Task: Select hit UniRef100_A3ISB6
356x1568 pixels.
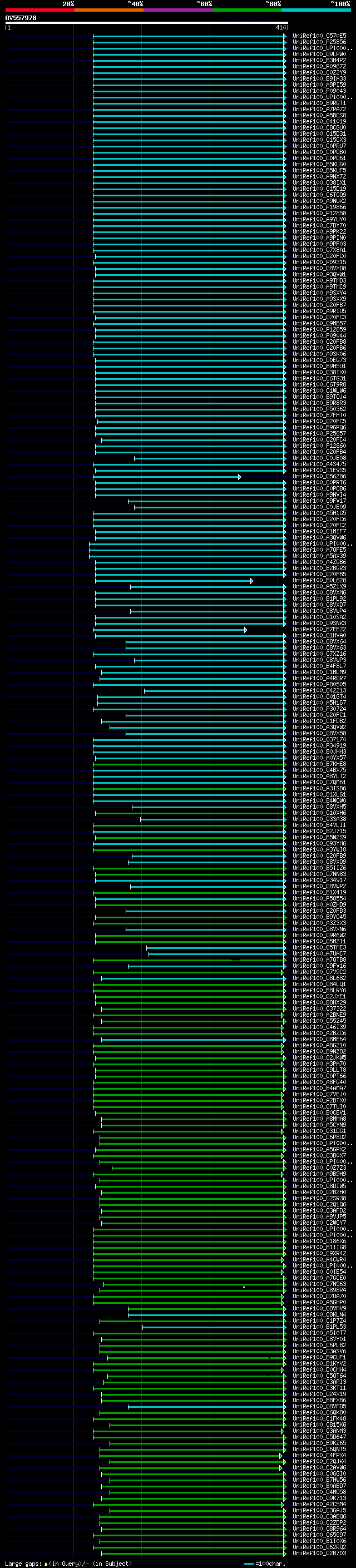Action: 319,788
